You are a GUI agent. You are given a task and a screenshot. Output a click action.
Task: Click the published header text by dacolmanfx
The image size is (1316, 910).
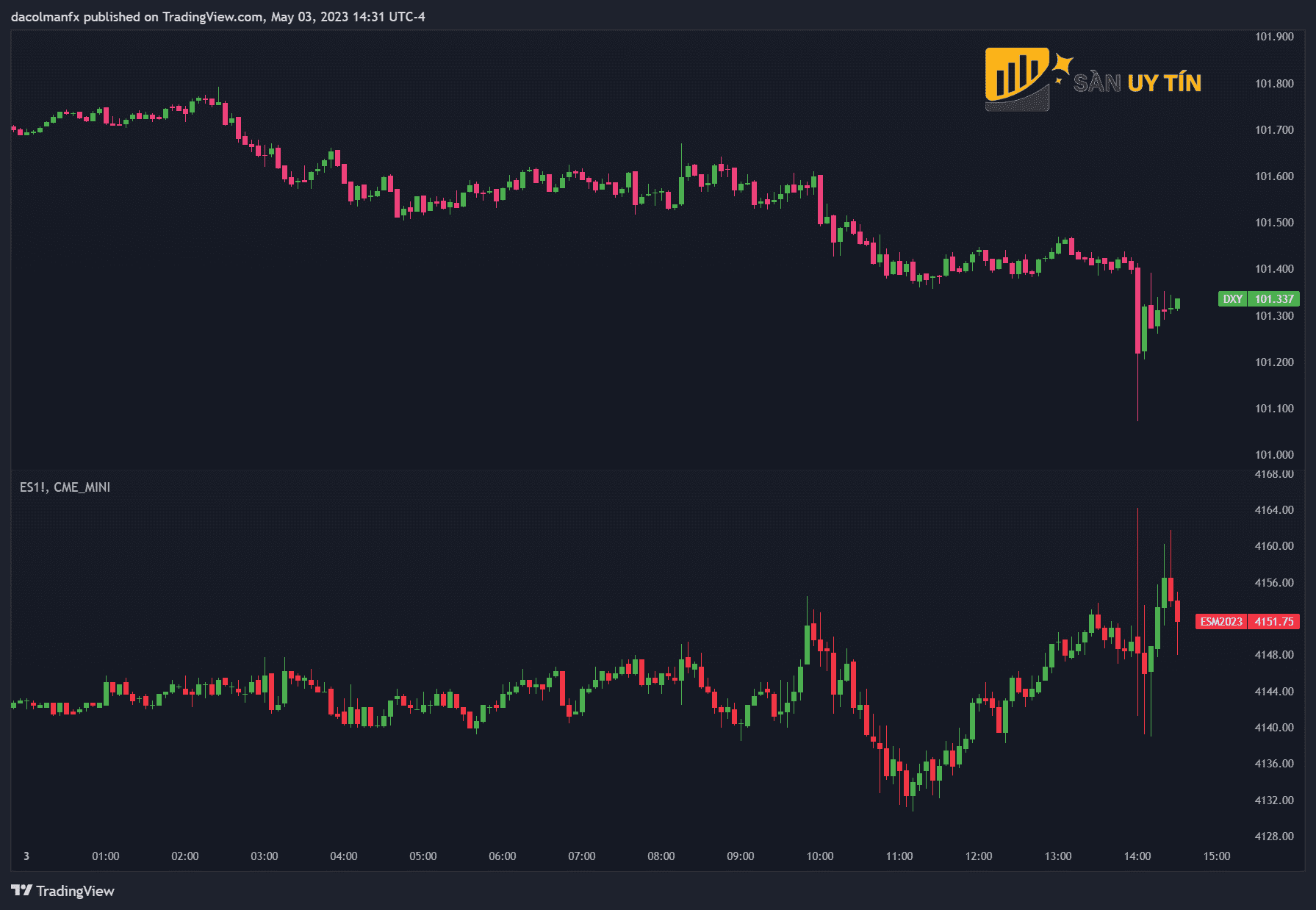[218, 17]
